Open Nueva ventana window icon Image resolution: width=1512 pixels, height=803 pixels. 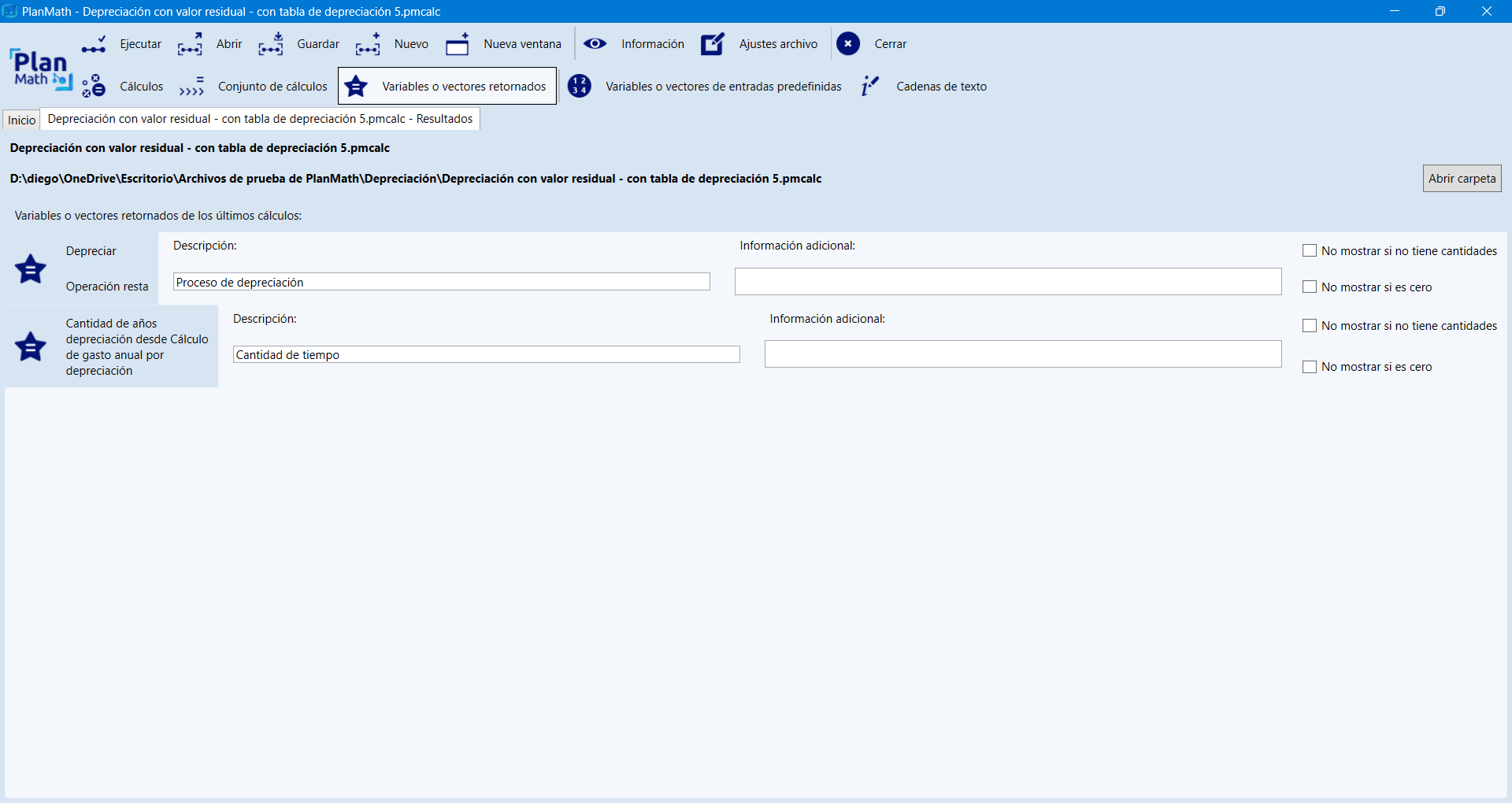point(457,45)
